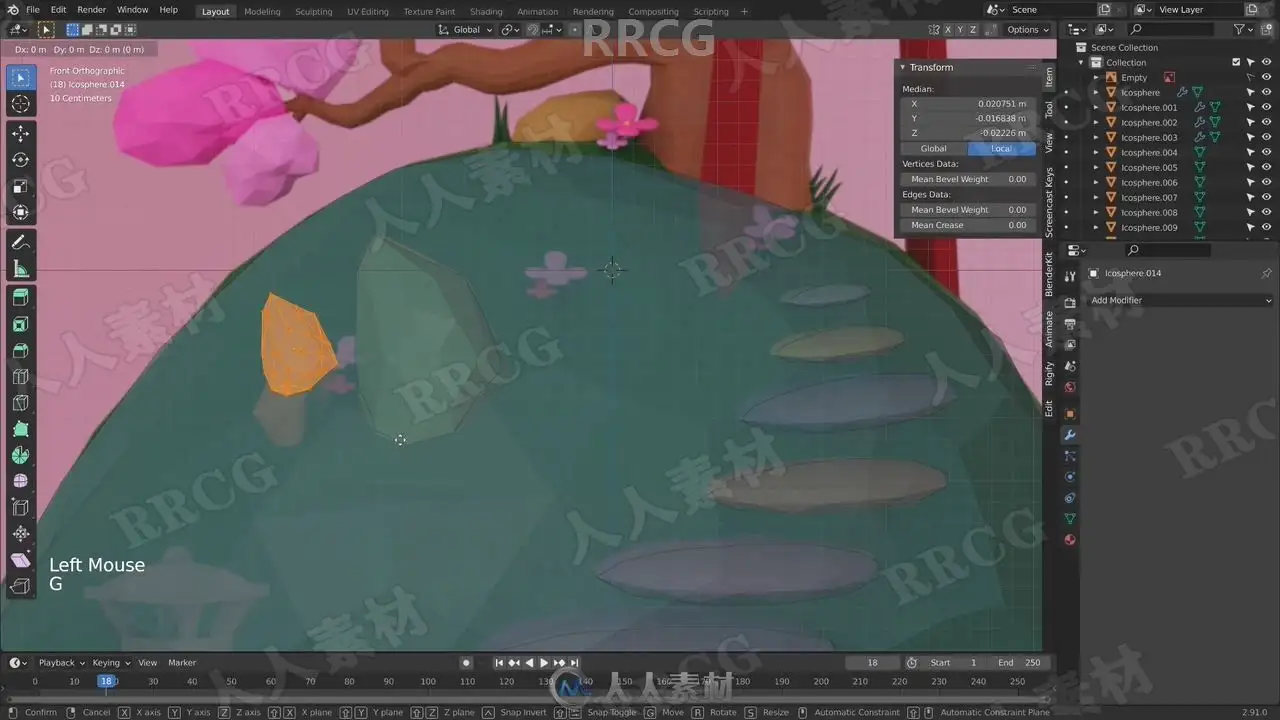The image size is (1280, 720).
Task: Select the Select Box tool
Action: (21, 78)
